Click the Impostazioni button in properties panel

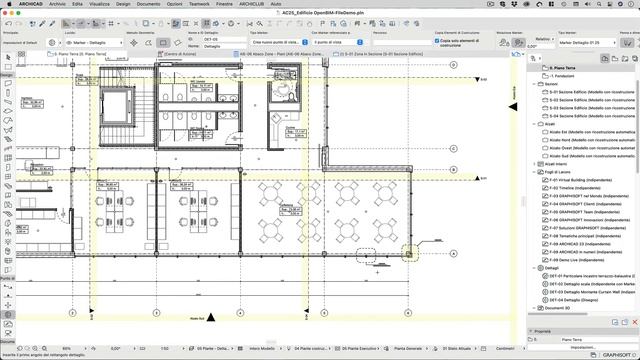pyautogui.click(x=582, y=347)
